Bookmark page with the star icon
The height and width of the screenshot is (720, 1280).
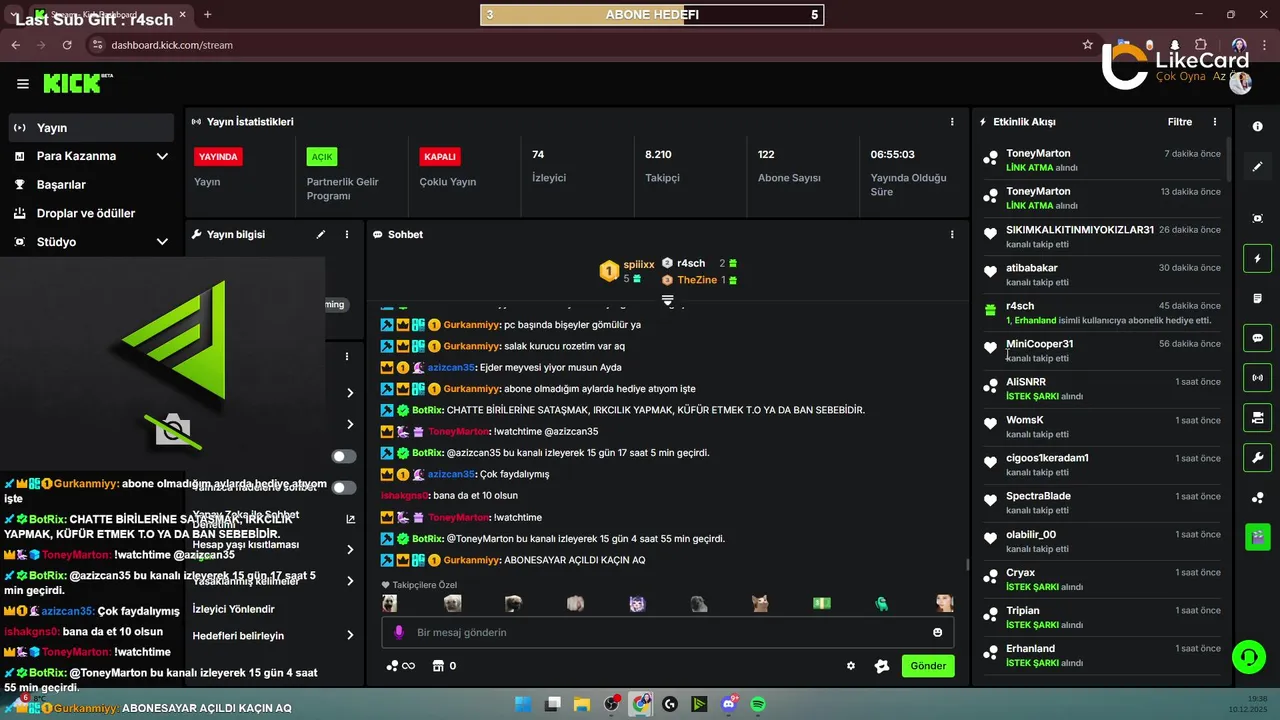click(x=1088, y=45)
